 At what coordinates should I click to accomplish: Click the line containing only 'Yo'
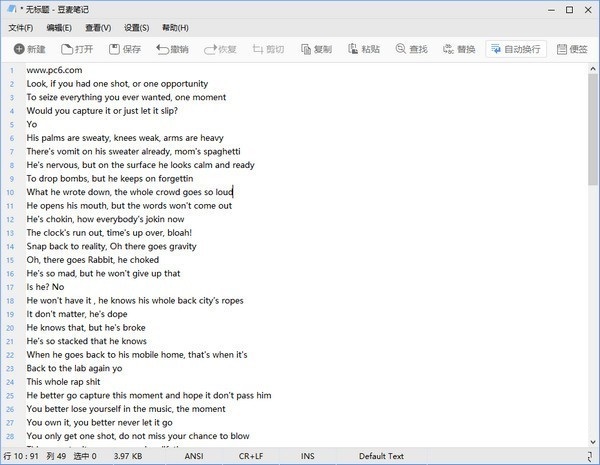pos(32,124)
